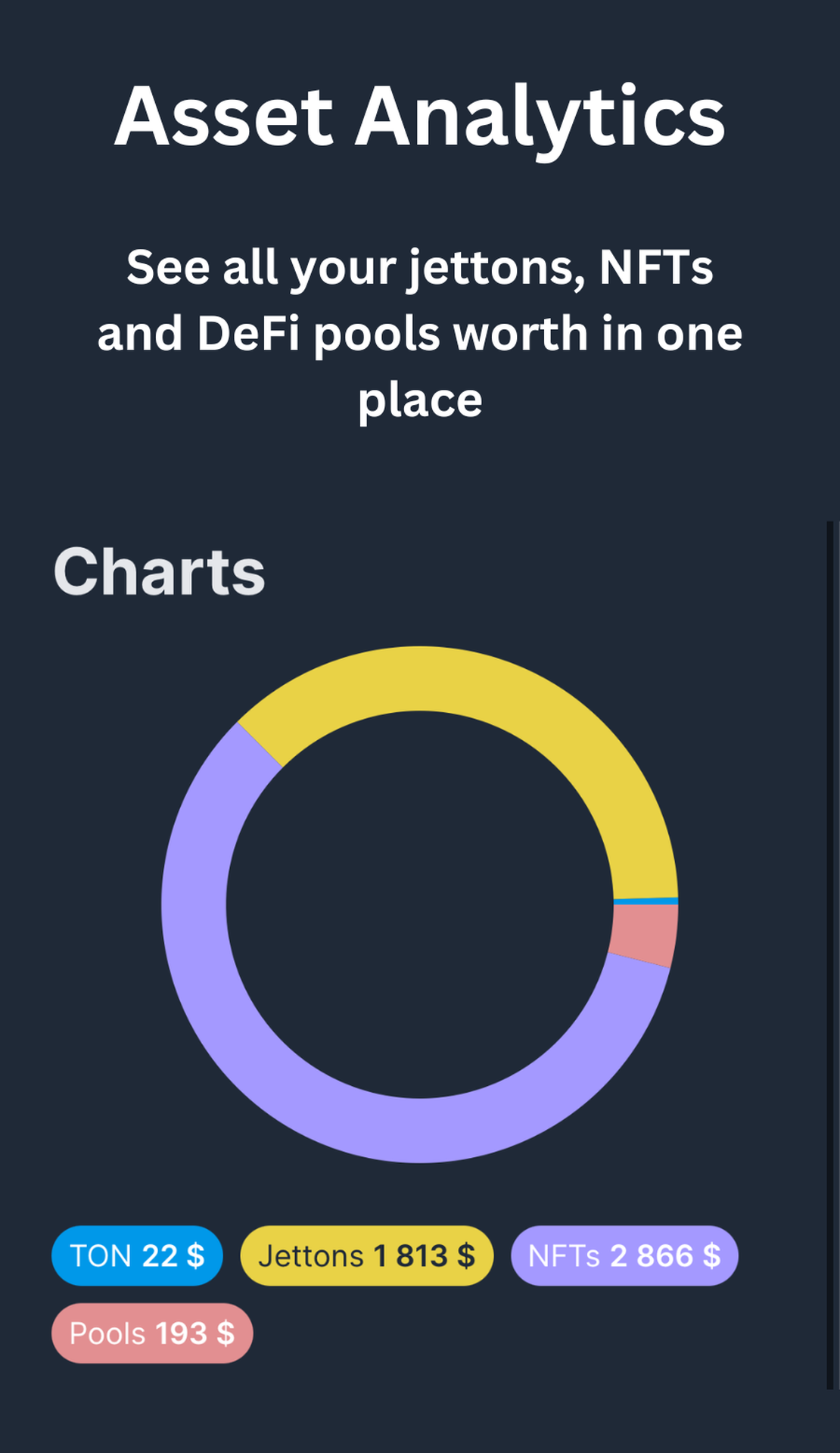Select the thin blue TON donut slice
Screen dimensions: 840x1453
646,901
